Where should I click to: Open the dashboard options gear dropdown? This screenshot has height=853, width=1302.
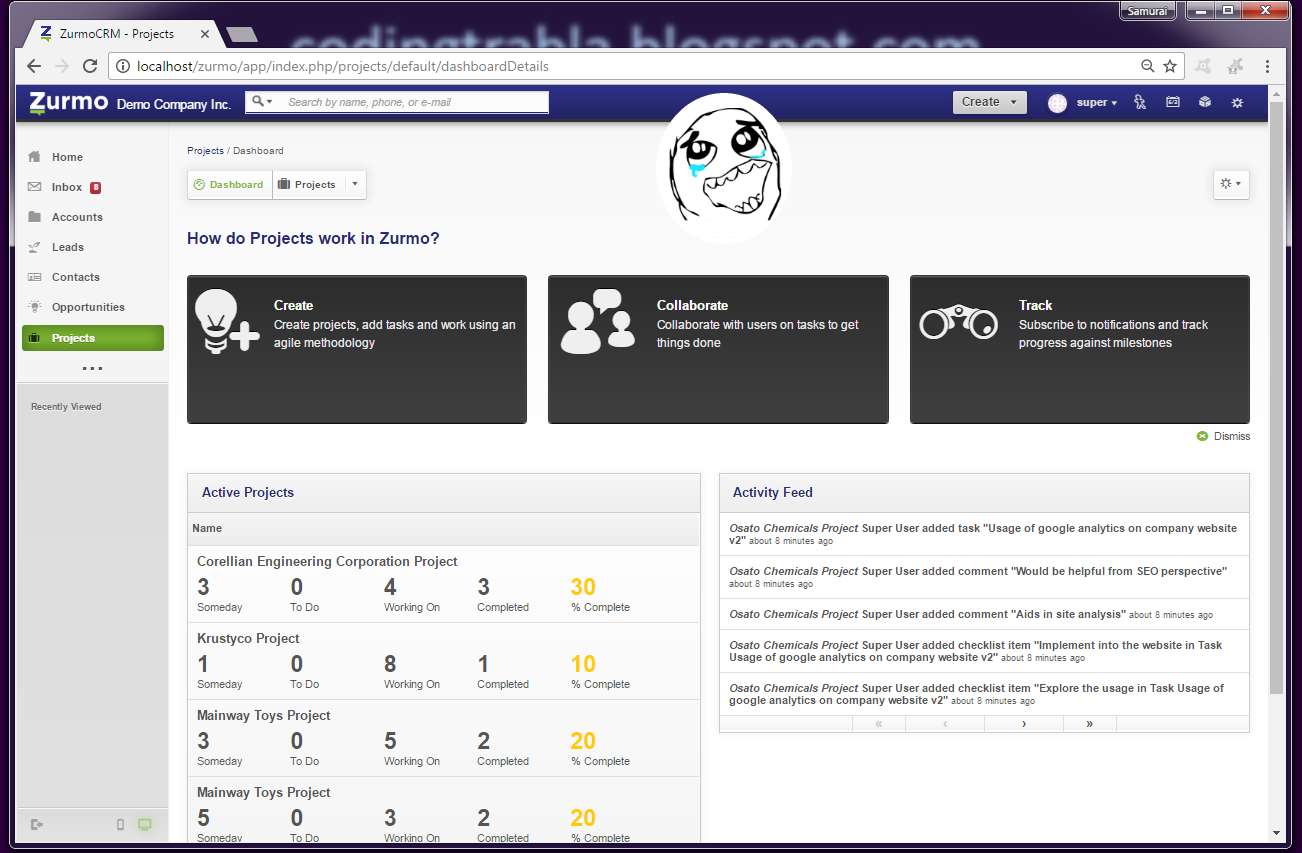pos(1231,184)
